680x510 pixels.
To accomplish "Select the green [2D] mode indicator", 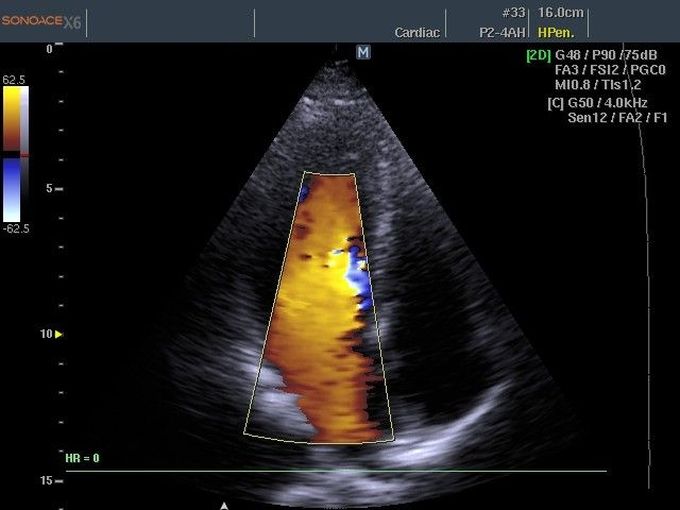I will [539, 55].
